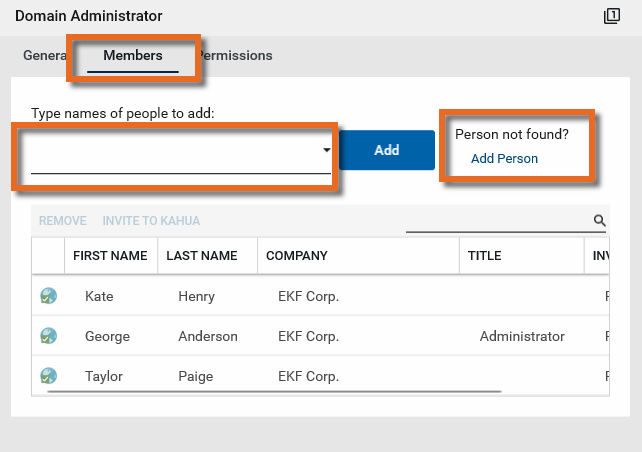Open the people name dropdown arrow
This screenshot has width=642, height=452.
point(326,150)
